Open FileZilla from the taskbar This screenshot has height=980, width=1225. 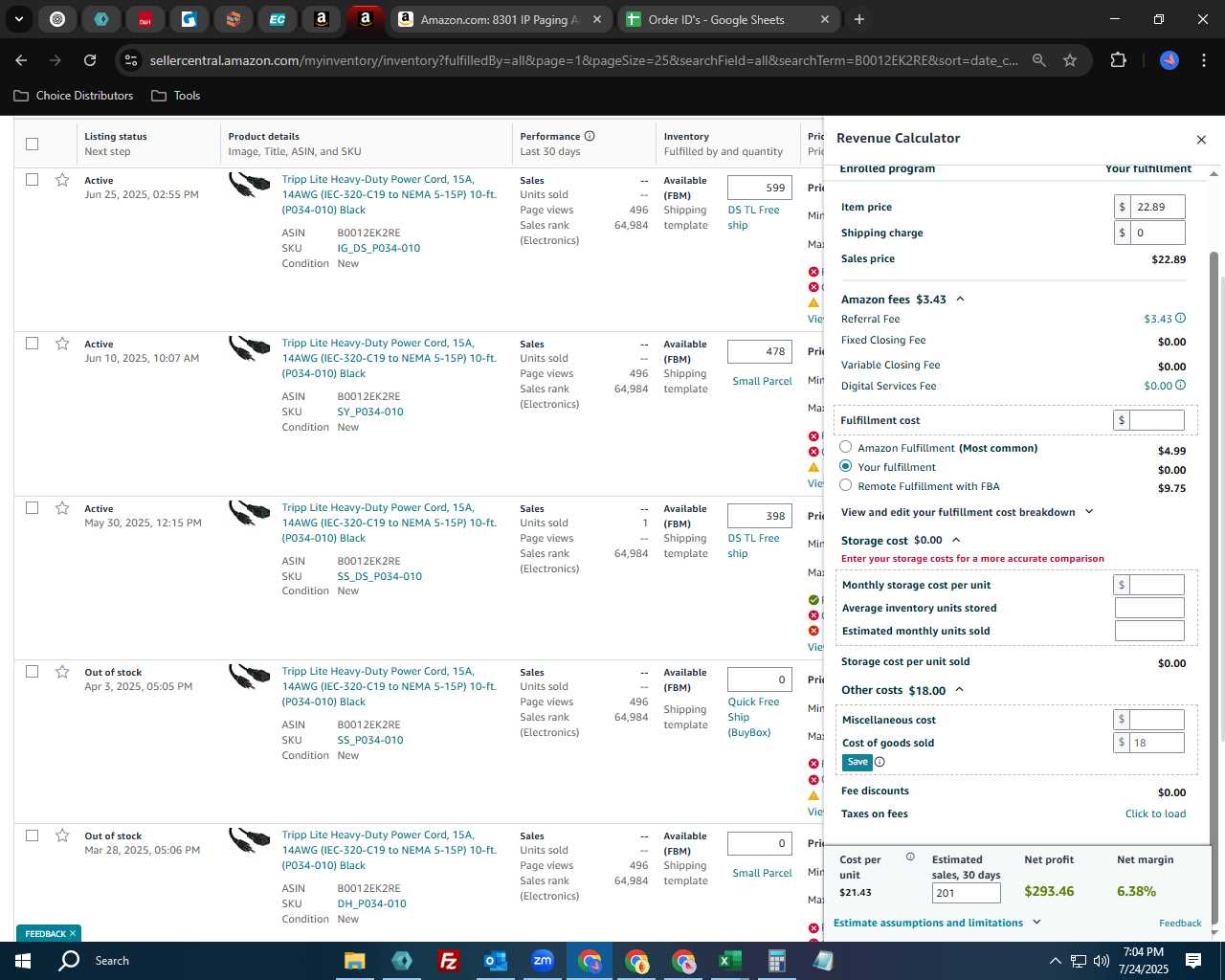pyautogui.click(x=448, y=961)
